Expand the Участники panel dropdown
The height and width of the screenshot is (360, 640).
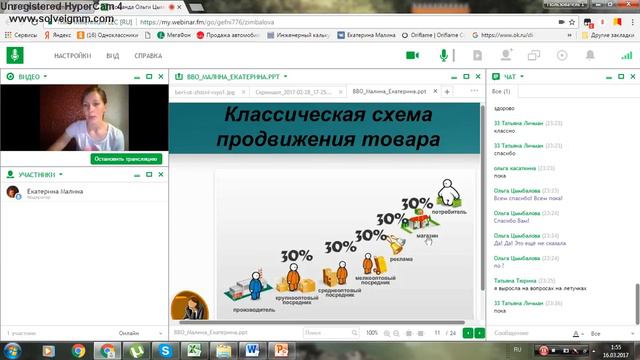click(61, 174)
